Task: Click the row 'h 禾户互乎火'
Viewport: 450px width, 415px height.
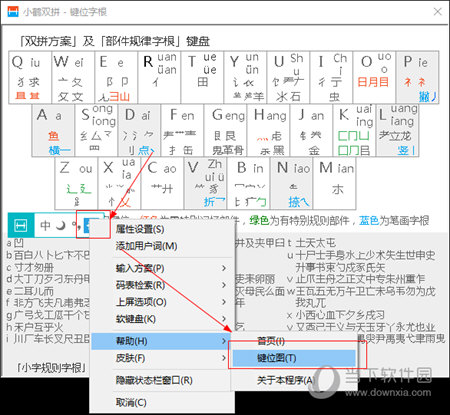Action: pos(34,326)
